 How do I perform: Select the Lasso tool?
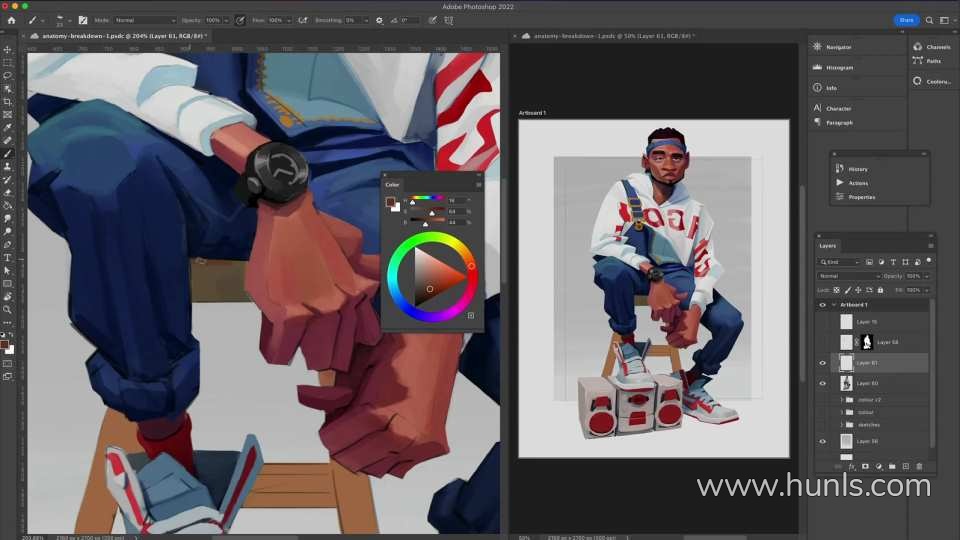tap(7, 75)
